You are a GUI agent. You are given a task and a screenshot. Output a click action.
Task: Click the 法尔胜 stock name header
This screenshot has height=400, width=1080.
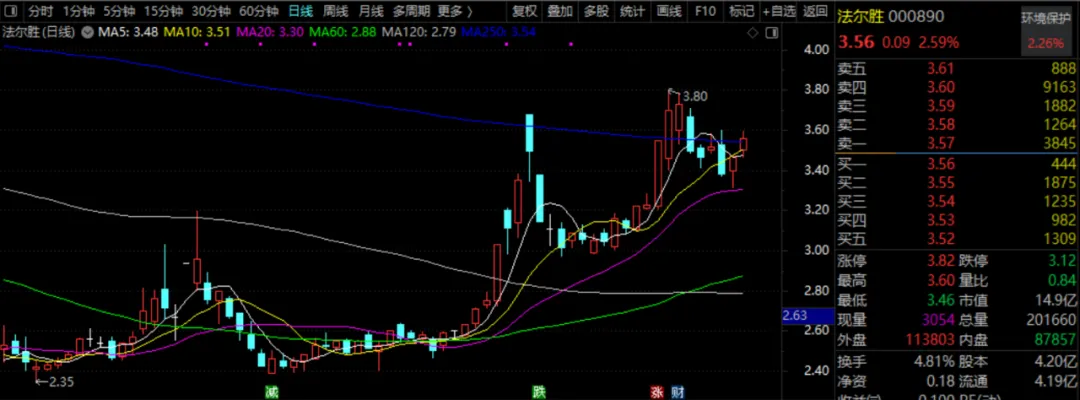coord(859,17)
